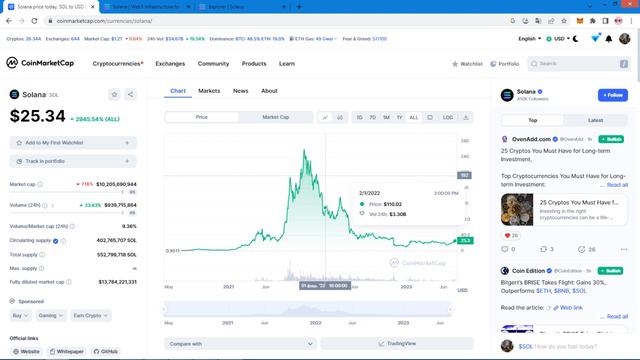This screenshot has height=360, width=640.
Task: Expand the Earn Crypto dropdown
Action: pyautogui.click(x=91, y=316)
